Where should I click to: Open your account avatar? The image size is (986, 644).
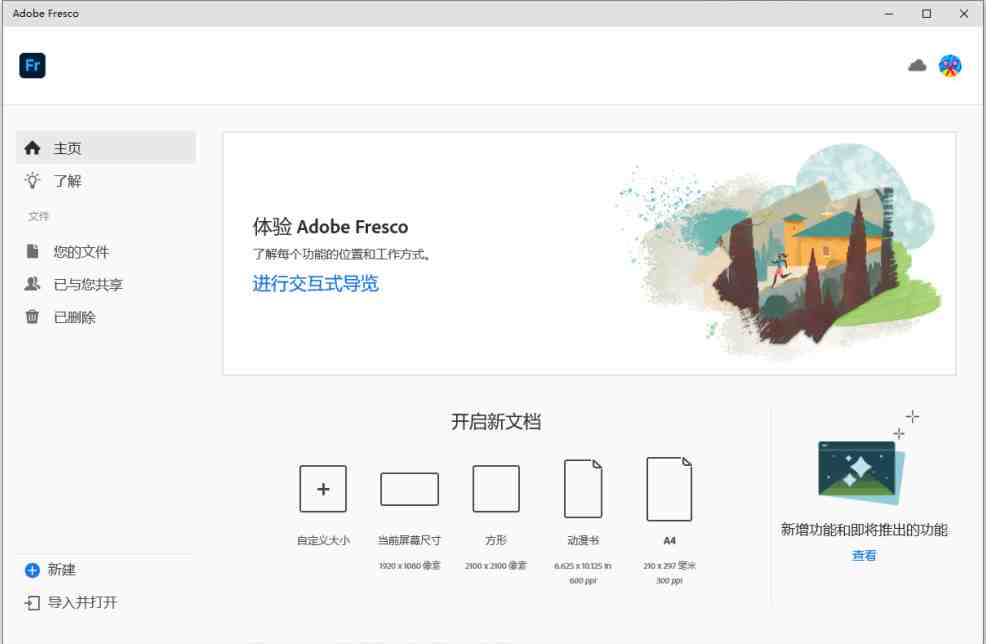coord(949,64)
